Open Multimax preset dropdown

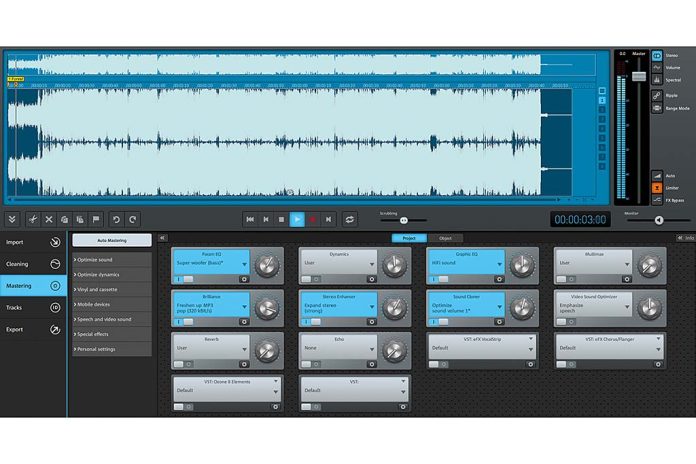click(627, 264)
